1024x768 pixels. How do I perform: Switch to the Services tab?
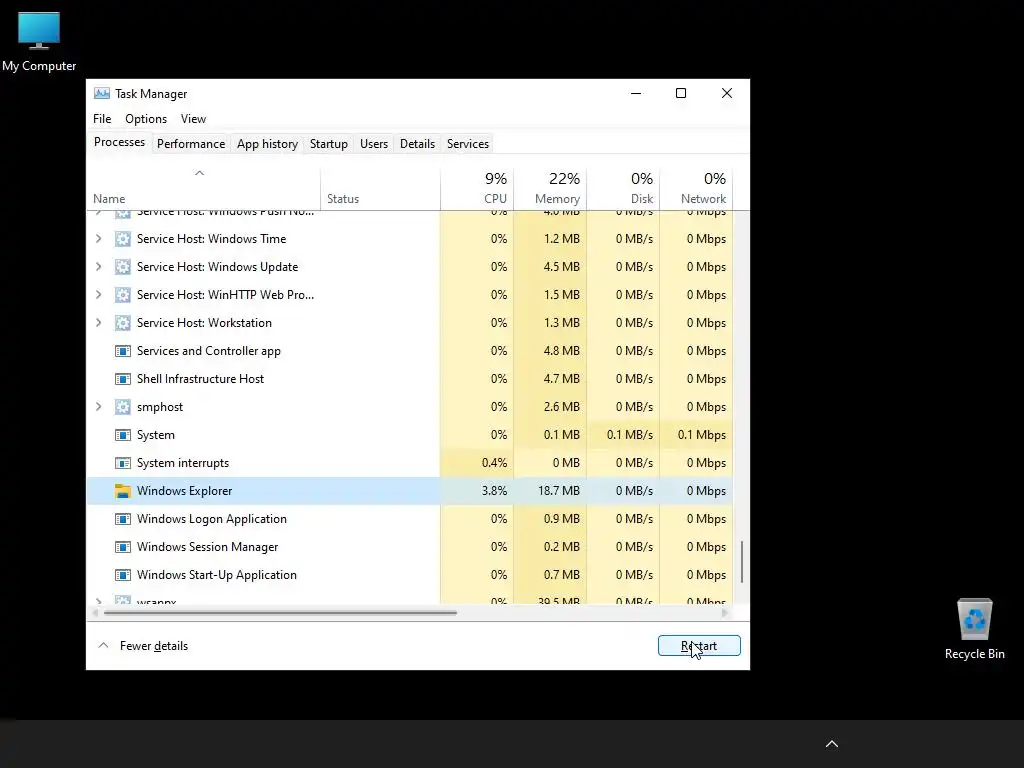tap(468, 144)
